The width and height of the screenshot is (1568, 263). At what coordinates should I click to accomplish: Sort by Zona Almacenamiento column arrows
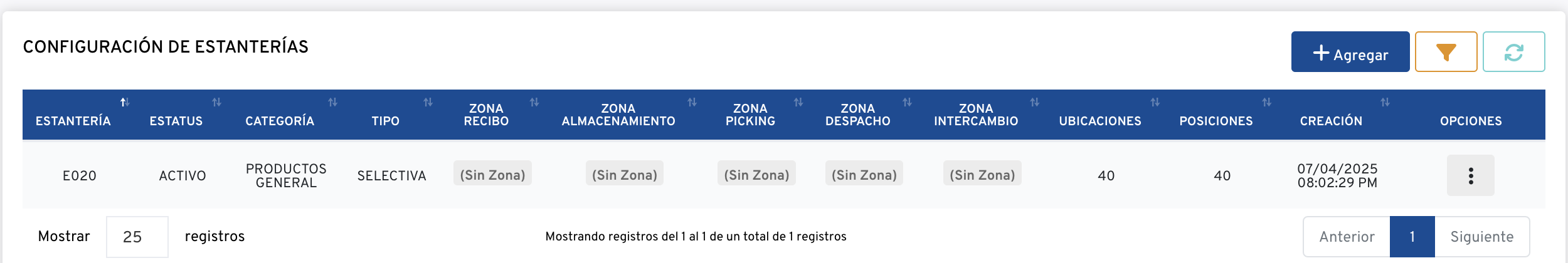coord(692,102)
